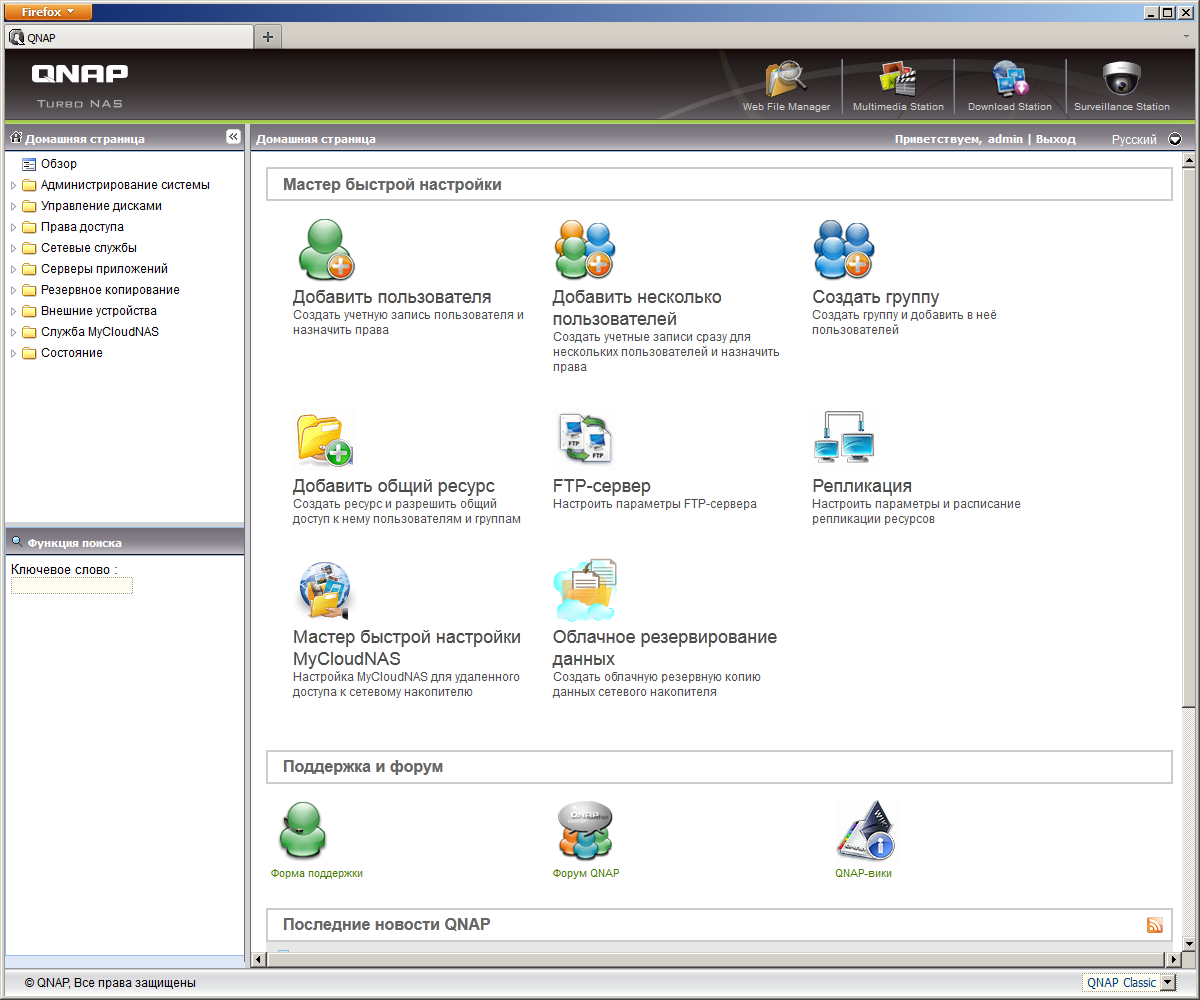Open Download Station icon
The image size is (1200, 1000).
(x=1010, y=79)
